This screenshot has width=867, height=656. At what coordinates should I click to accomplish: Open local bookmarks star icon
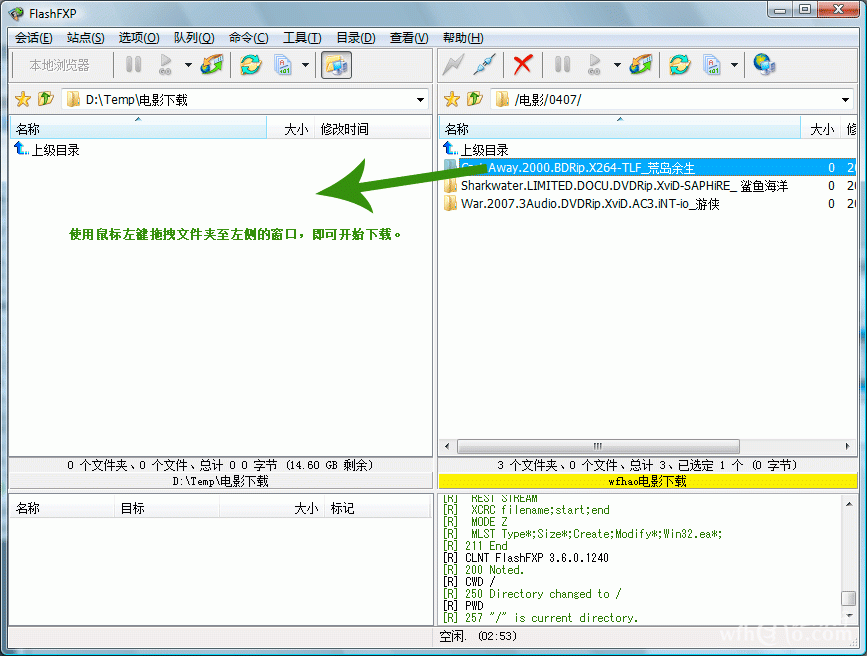pos(23,100)
